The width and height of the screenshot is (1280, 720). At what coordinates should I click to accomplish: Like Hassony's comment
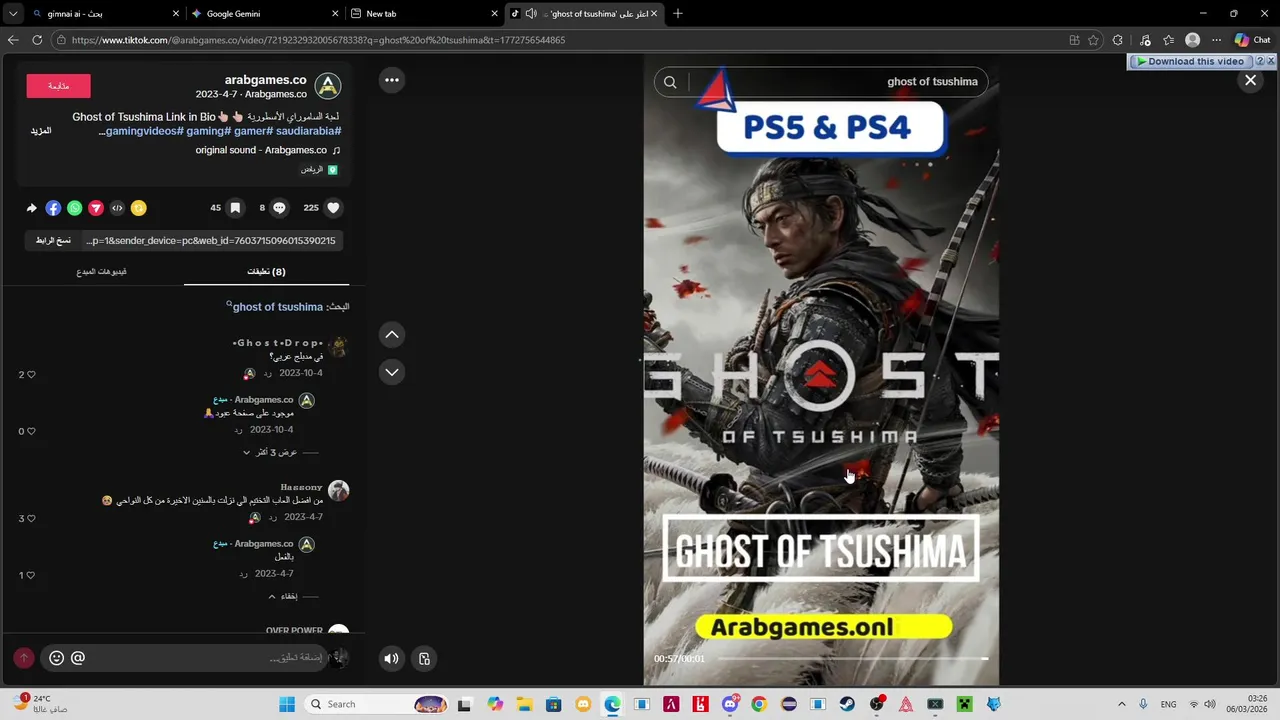[x=31, y=519]
